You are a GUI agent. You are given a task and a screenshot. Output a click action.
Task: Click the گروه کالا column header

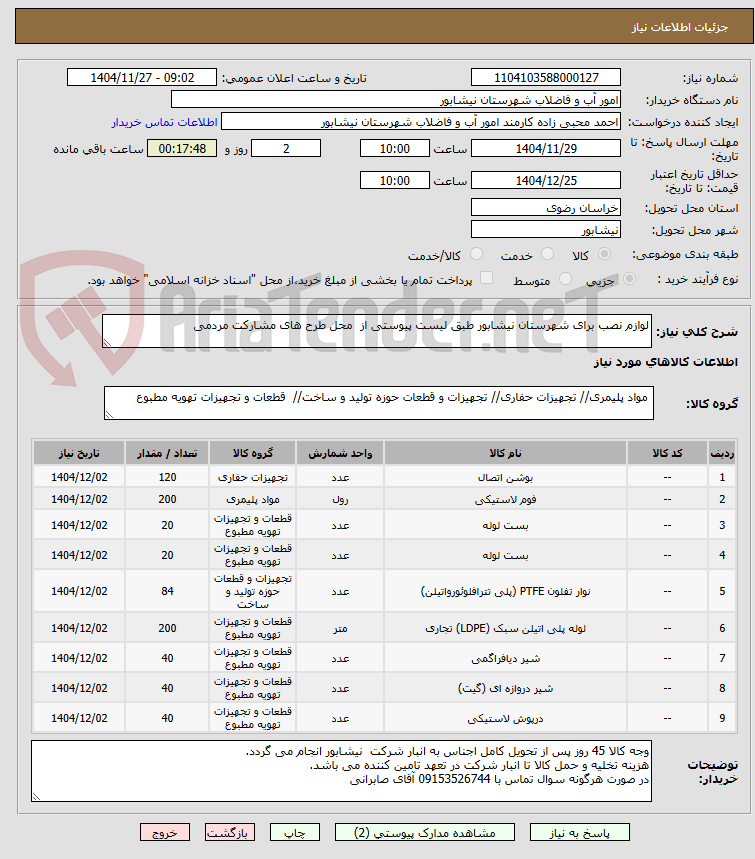253,453
